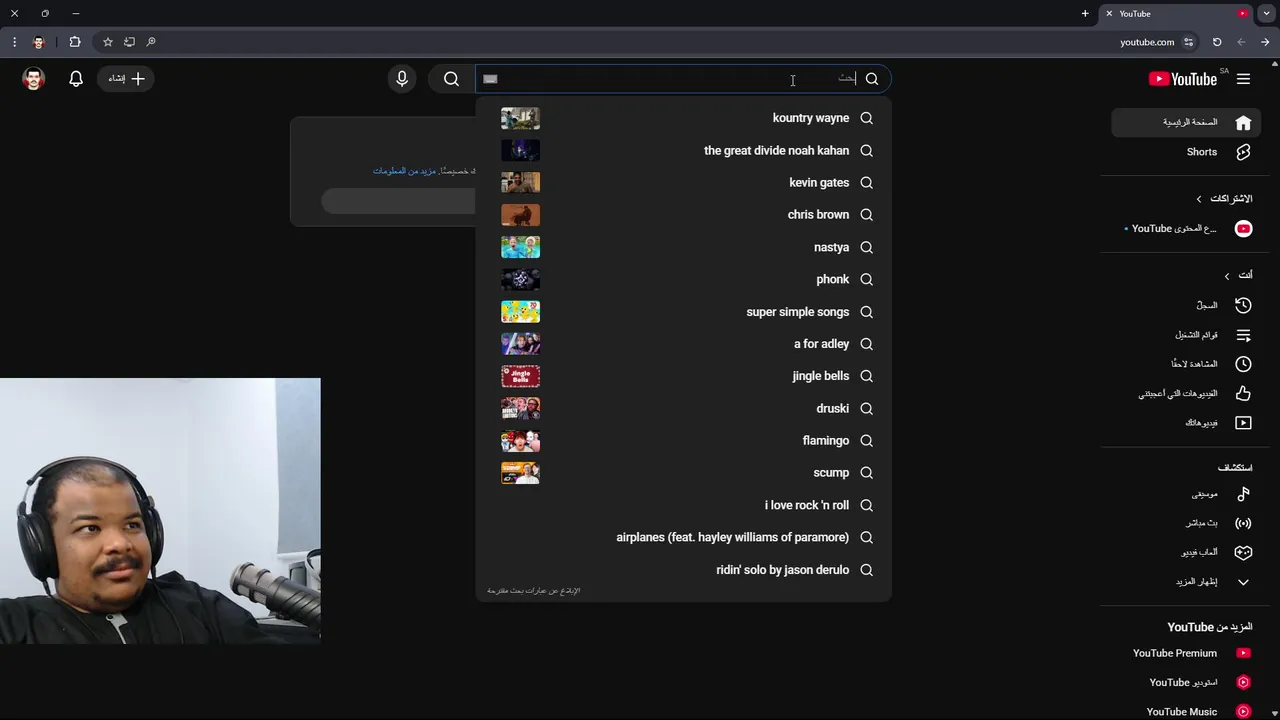Select suggestion 'flamingo'
This screenshot has width=1280, height=720.
(683, 441)
